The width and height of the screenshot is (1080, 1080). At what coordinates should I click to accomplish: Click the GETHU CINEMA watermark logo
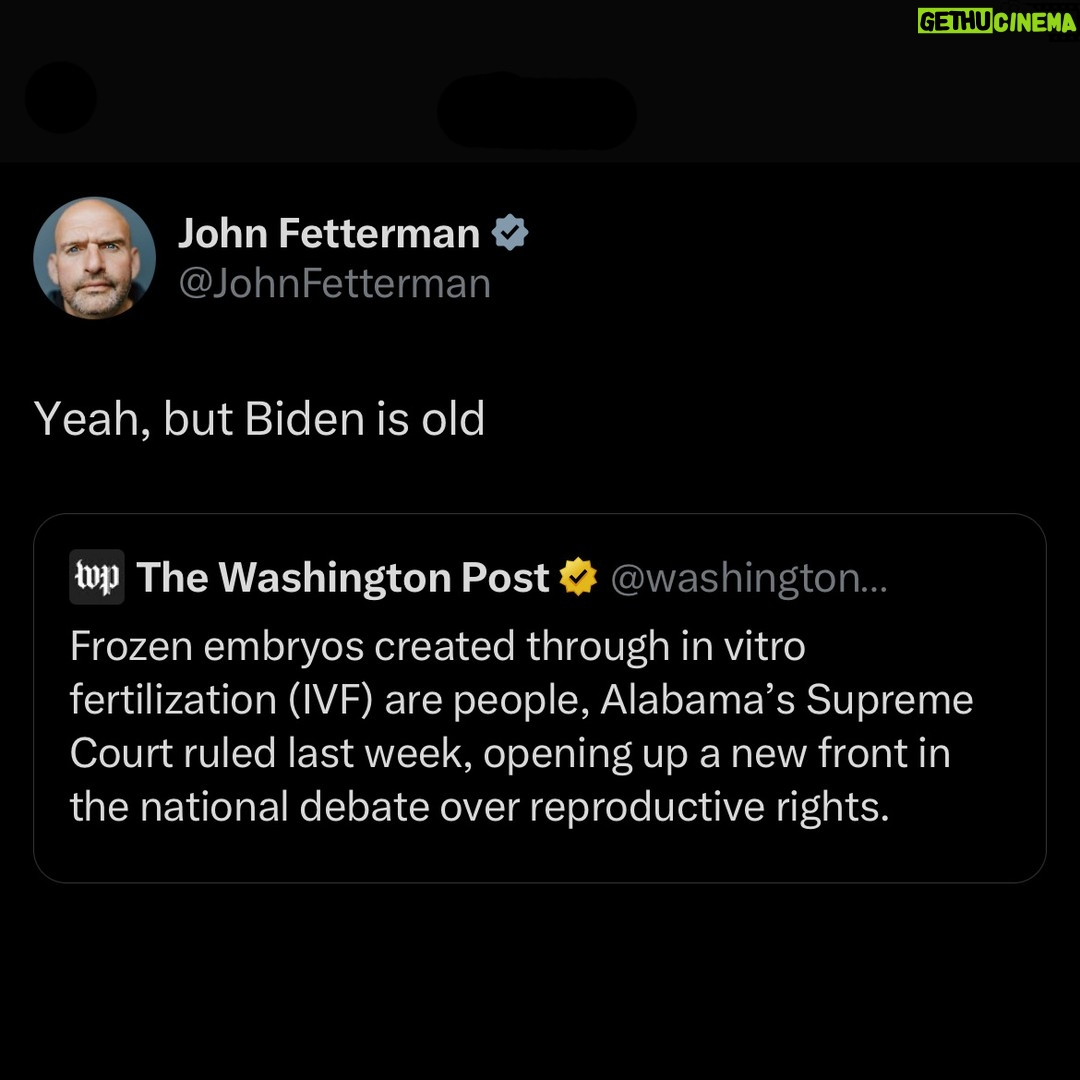pyautogui.click(x=997, y=22)
